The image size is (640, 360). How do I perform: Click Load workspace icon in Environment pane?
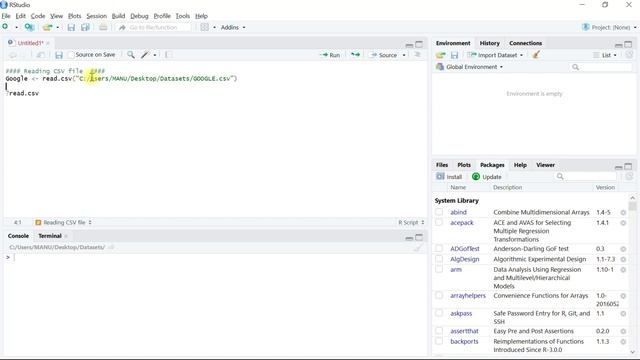click(440, 55)
